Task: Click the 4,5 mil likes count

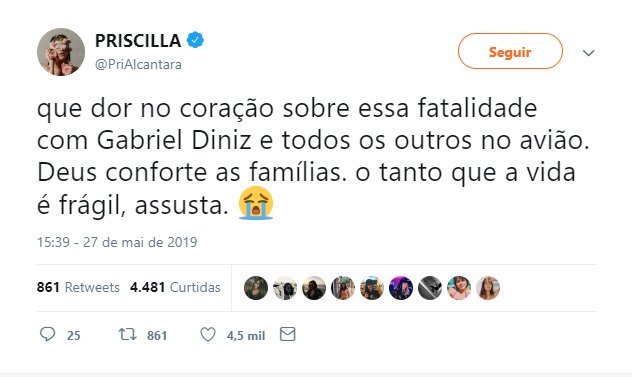Action: pos(246,335)
